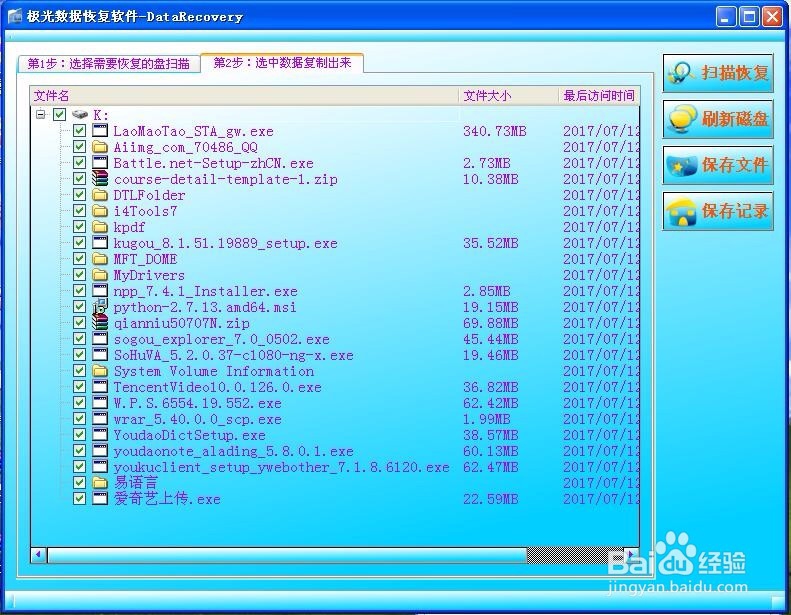The width and height of the screenshot is (791, 615).
Task: Toggle checkbox for MyDrivers folder
Action: 79,274
